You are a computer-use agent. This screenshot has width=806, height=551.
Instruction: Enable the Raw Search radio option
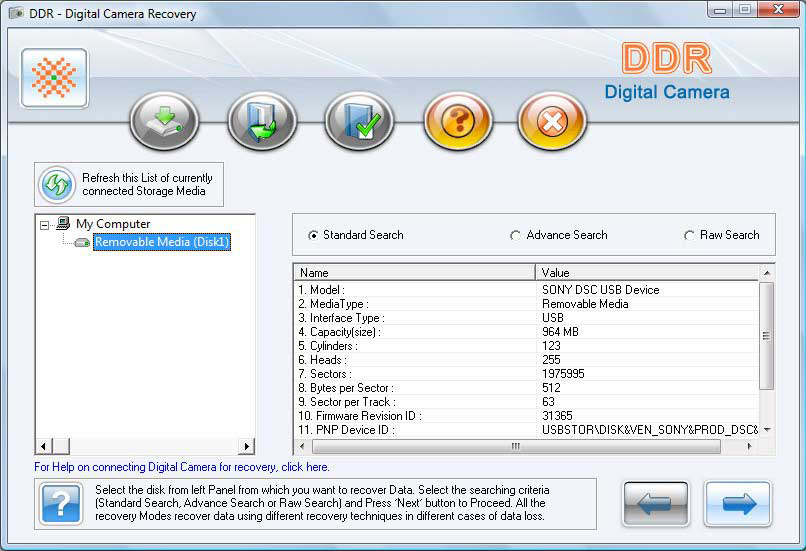[689, 236]
